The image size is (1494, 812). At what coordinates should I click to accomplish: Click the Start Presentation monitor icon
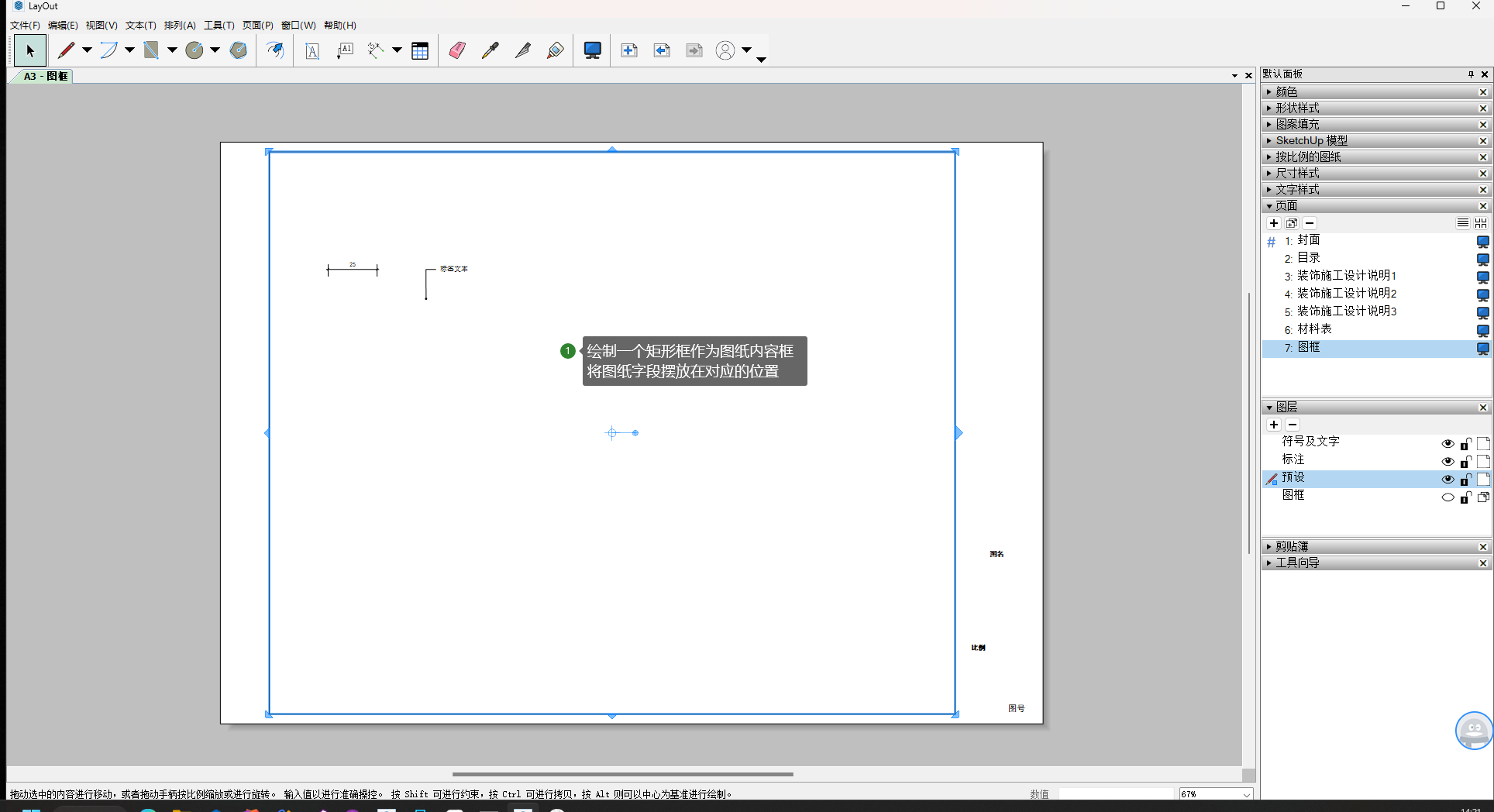592,51
